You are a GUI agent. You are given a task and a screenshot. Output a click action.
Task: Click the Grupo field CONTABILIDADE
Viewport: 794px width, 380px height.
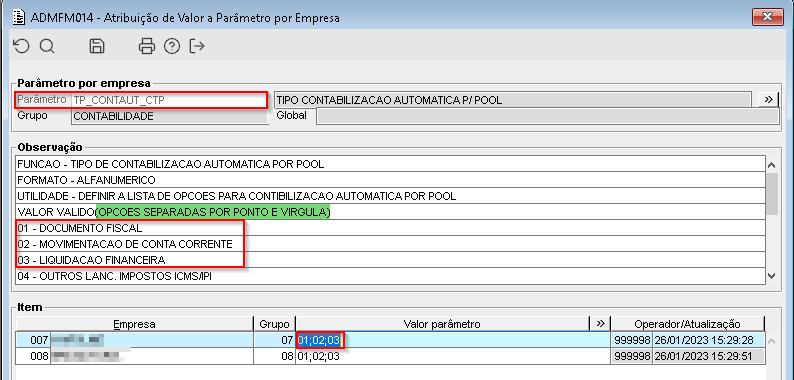click(169, 116)
